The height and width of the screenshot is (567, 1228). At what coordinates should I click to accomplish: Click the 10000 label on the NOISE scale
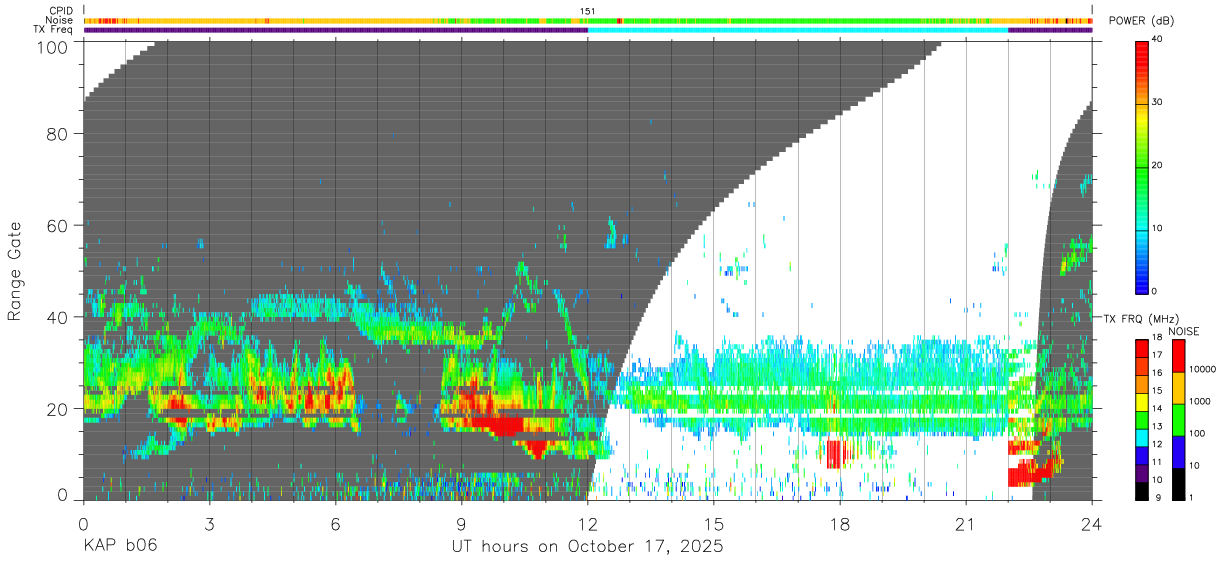pyautogui.click(x=1203, y=369)
